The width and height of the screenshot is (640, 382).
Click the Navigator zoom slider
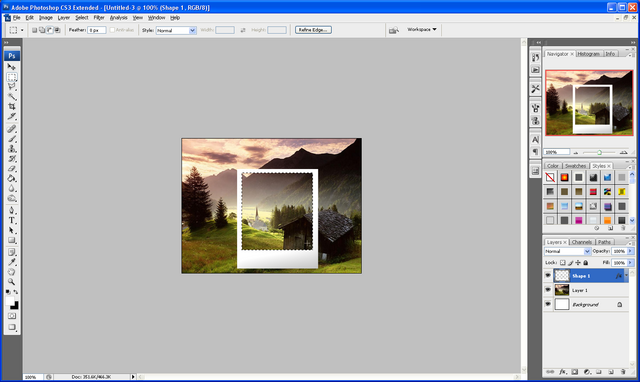[x=599, y=152]
